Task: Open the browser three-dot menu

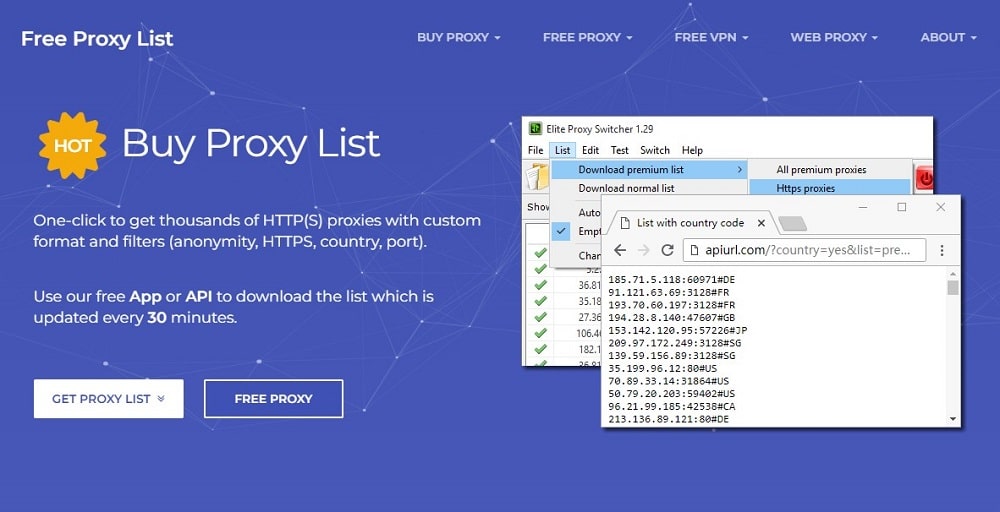Action: [x=942, y=250]
